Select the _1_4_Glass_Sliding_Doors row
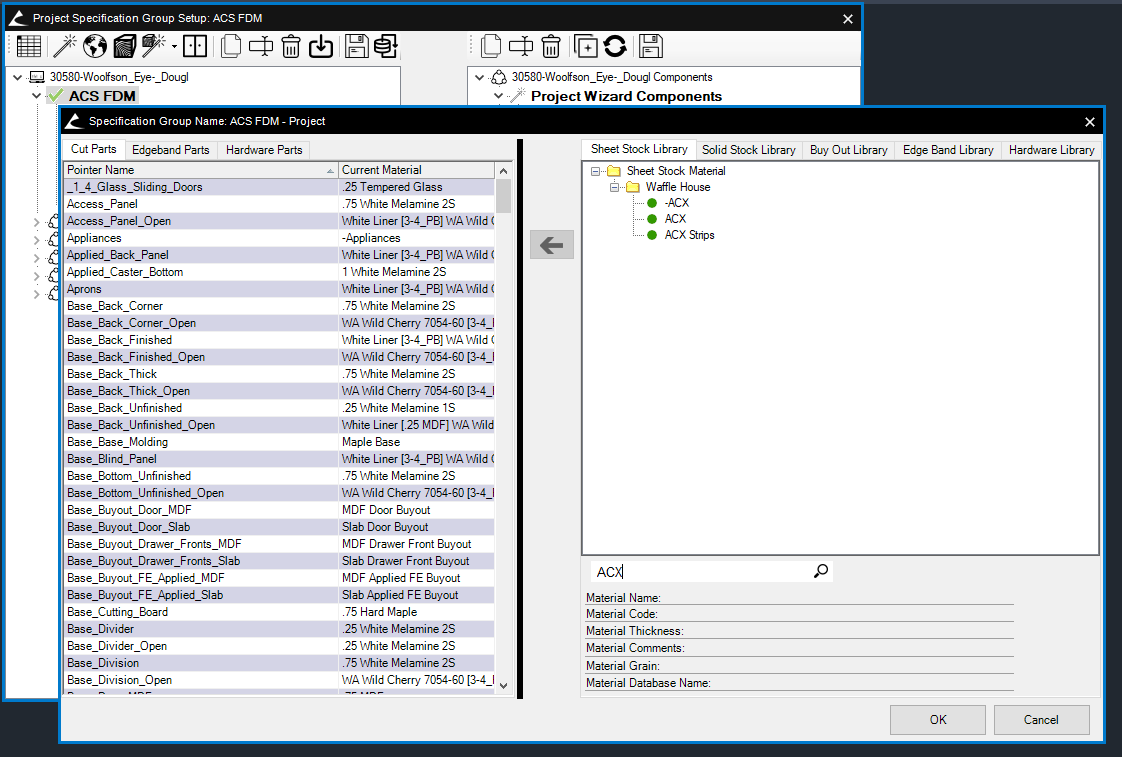 [x=279, y=187]
